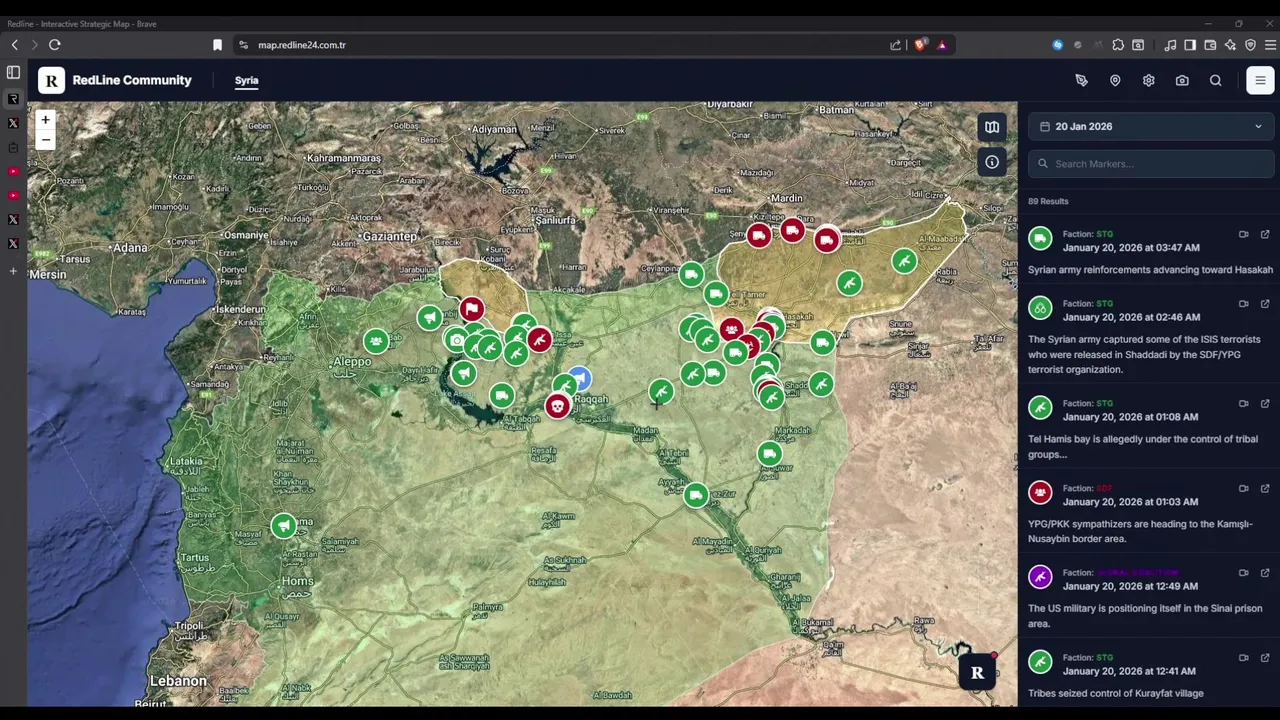Viewport: 1280px width, 720px height.
Task: Open the browser extensions puzzle icon
Action: [1118, 45]
